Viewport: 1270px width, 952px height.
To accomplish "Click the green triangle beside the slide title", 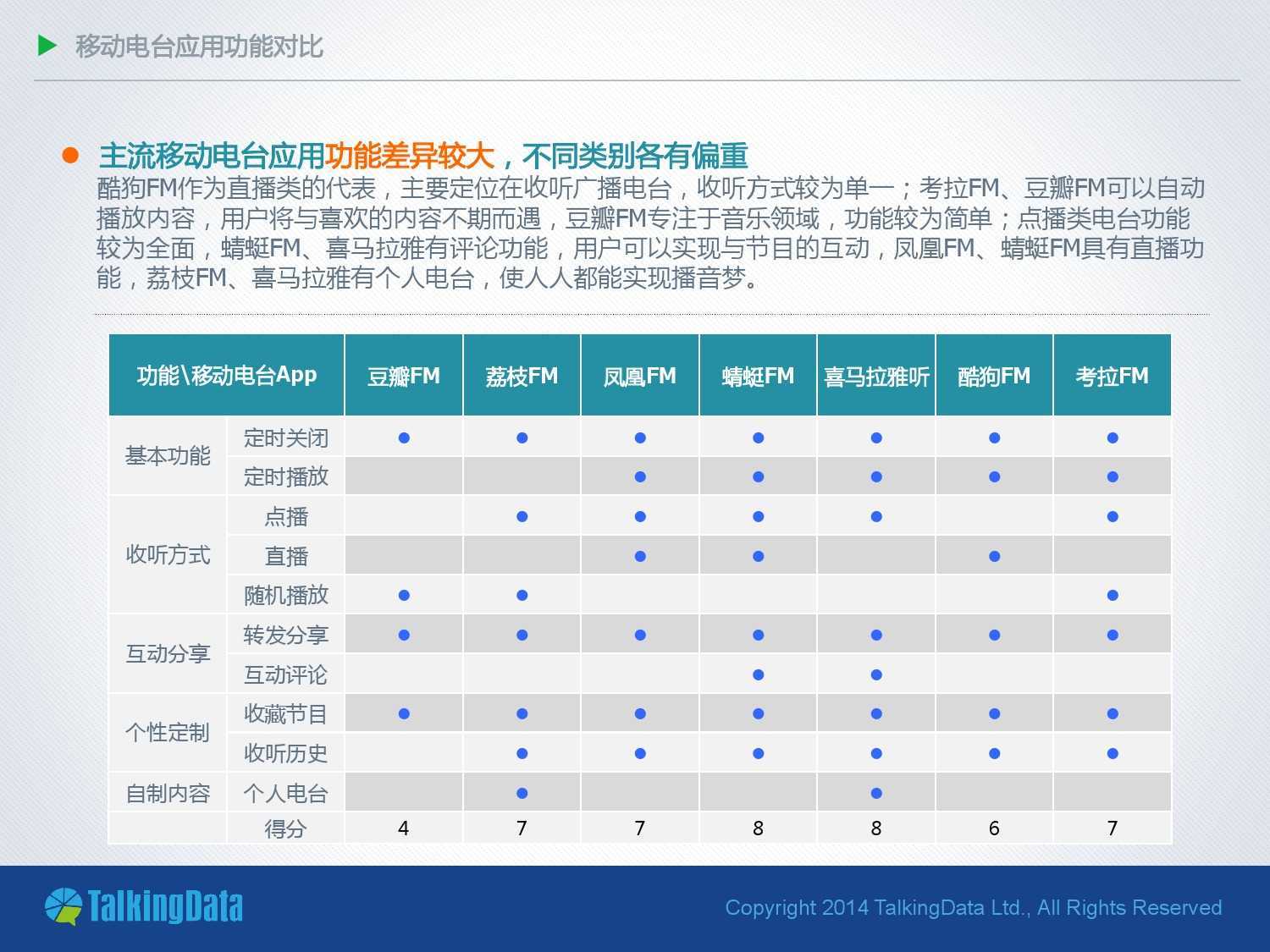I will (47, 46).
